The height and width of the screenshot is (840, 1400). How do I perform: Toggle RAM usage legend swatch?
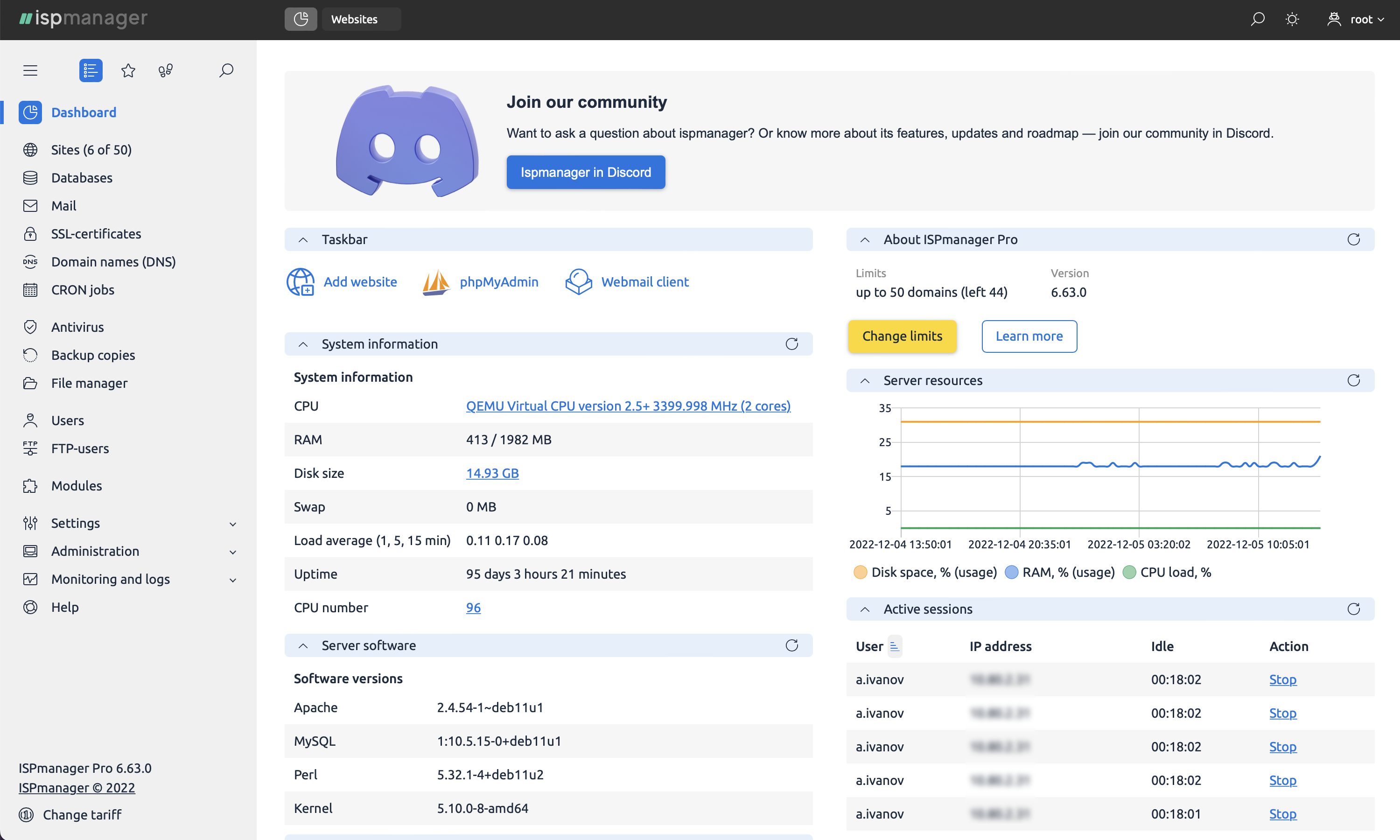point(1011,572)
